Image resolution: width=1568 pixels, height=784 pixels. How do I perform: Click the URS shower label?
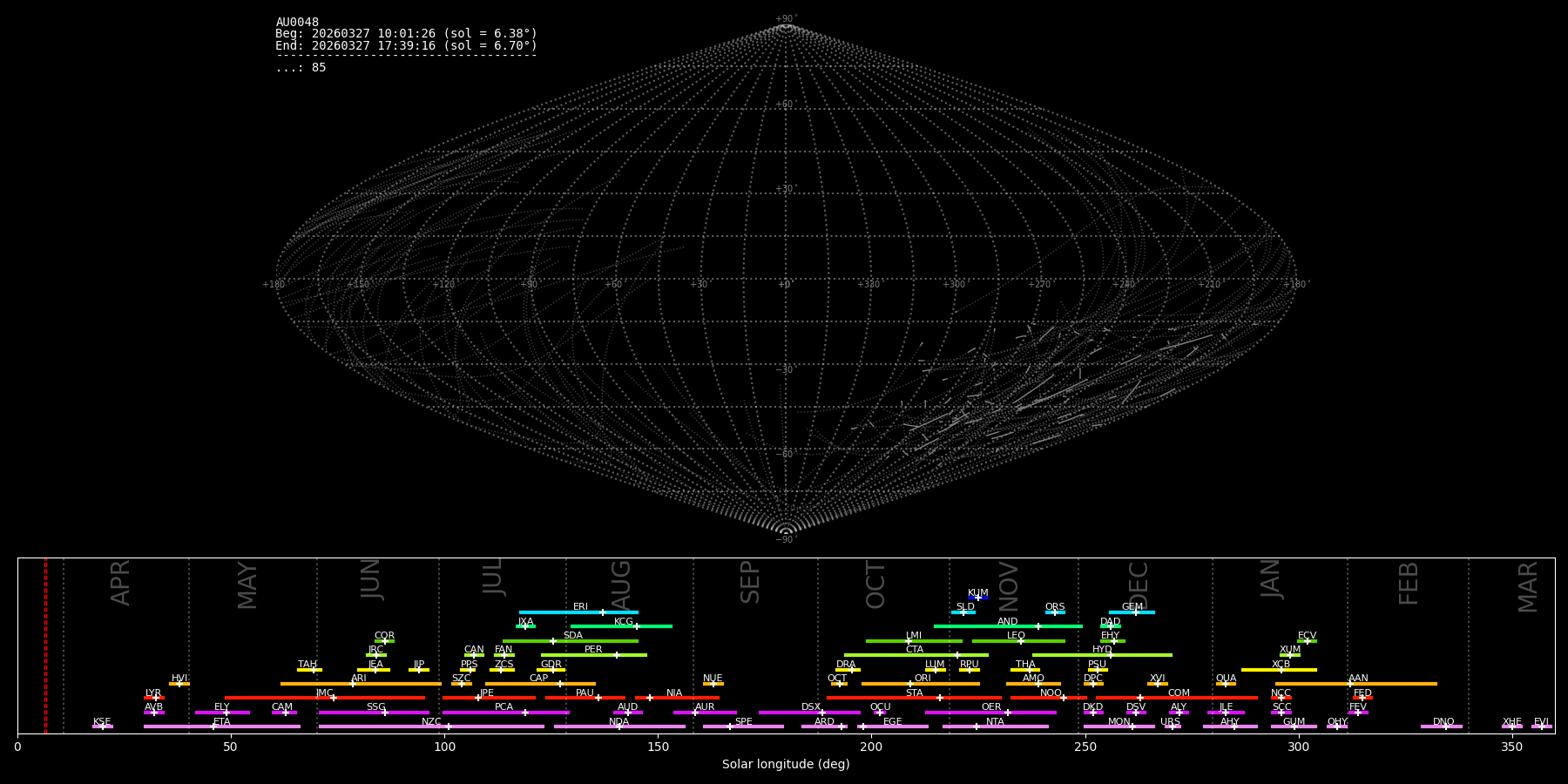1170,722
